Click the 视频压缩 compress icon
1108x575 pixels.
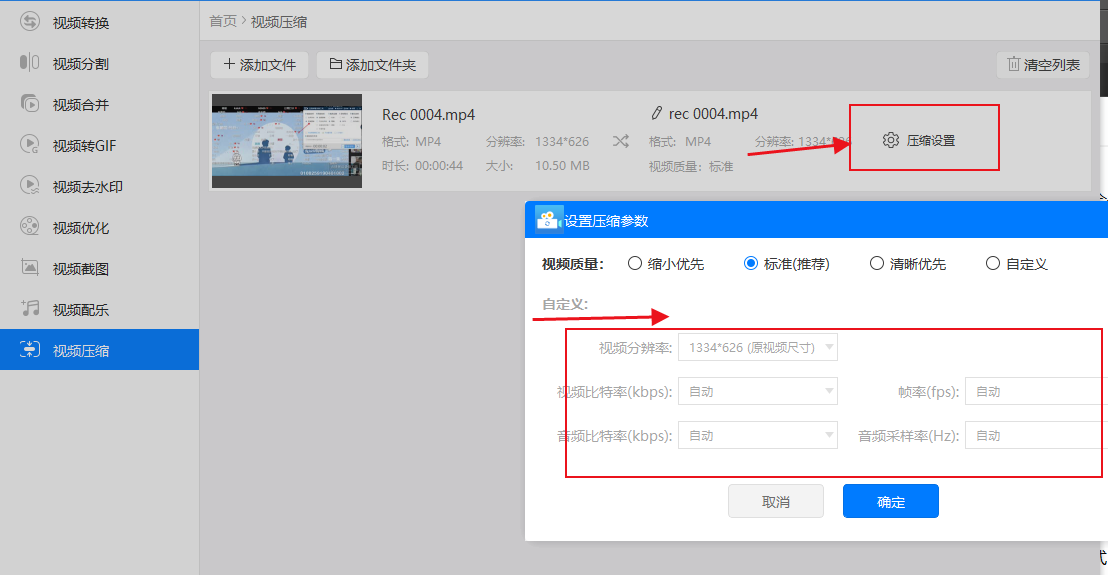tap(30, 350)
